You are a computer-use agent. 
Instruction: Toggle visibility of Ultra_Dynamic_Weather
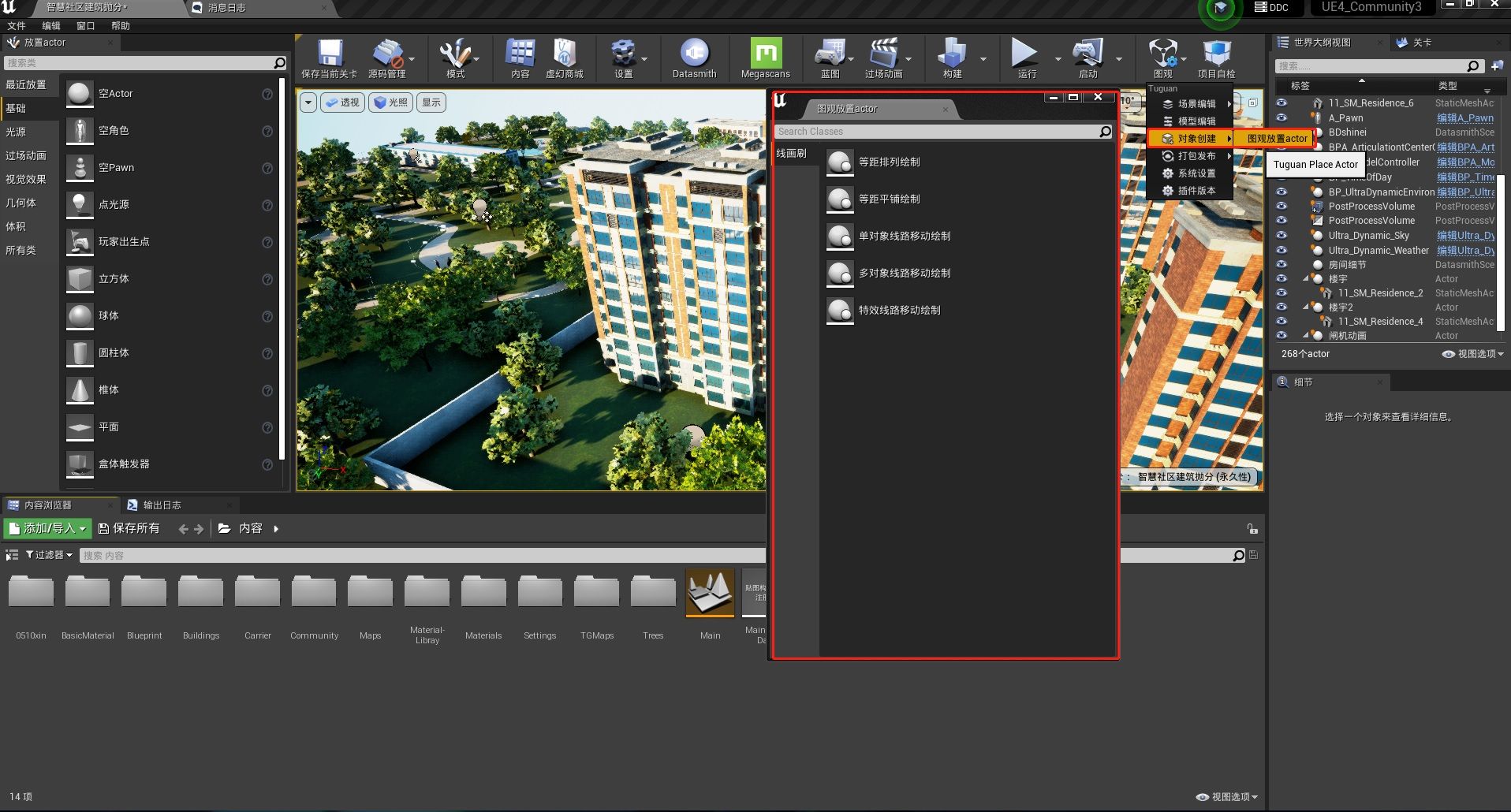coord(1282,250)
